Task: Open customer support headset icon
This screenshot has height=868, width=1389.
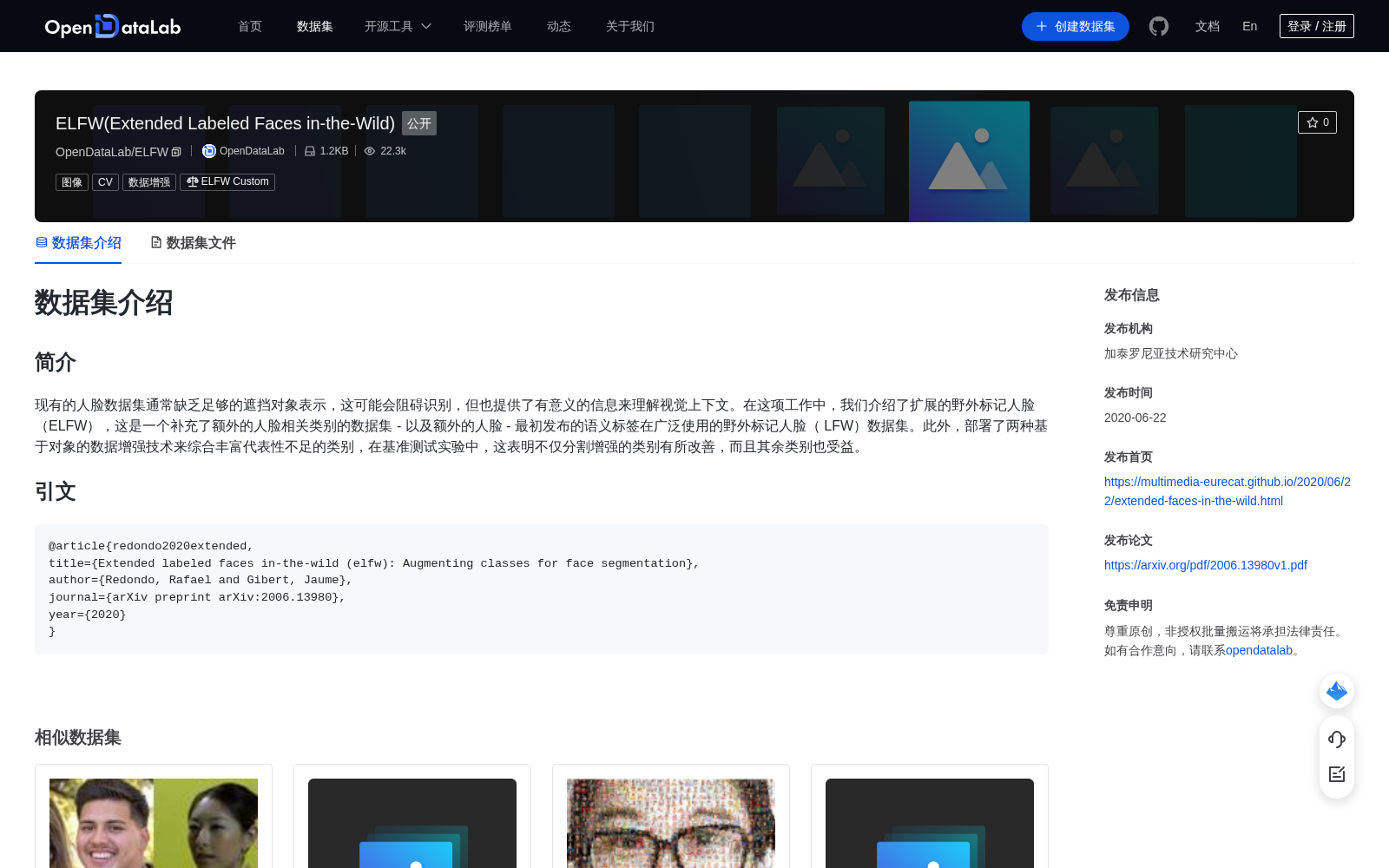Action: [x=1337, y=740]
